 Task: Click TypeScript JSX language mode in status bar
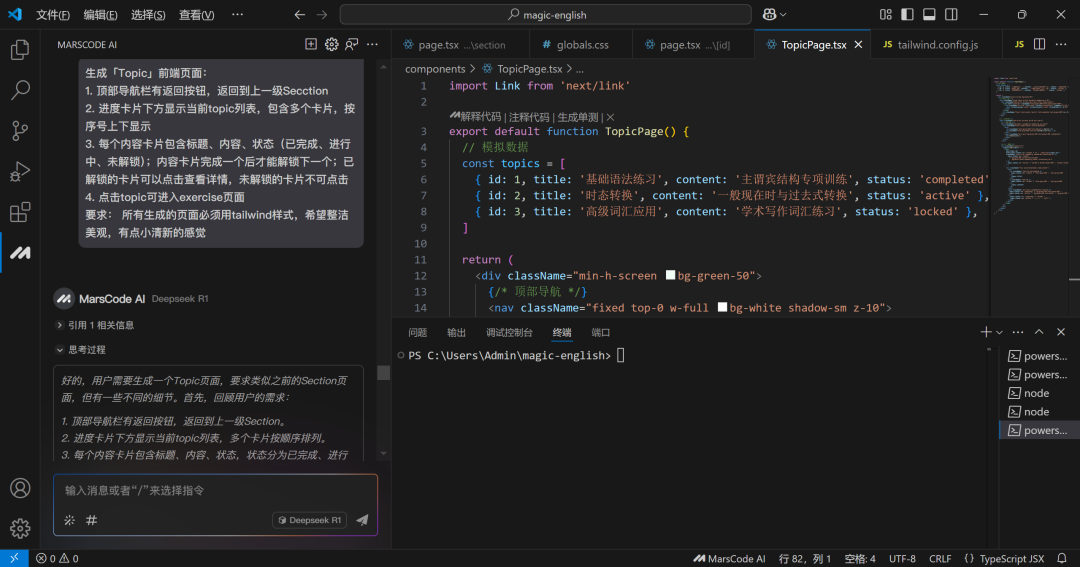1011,559
